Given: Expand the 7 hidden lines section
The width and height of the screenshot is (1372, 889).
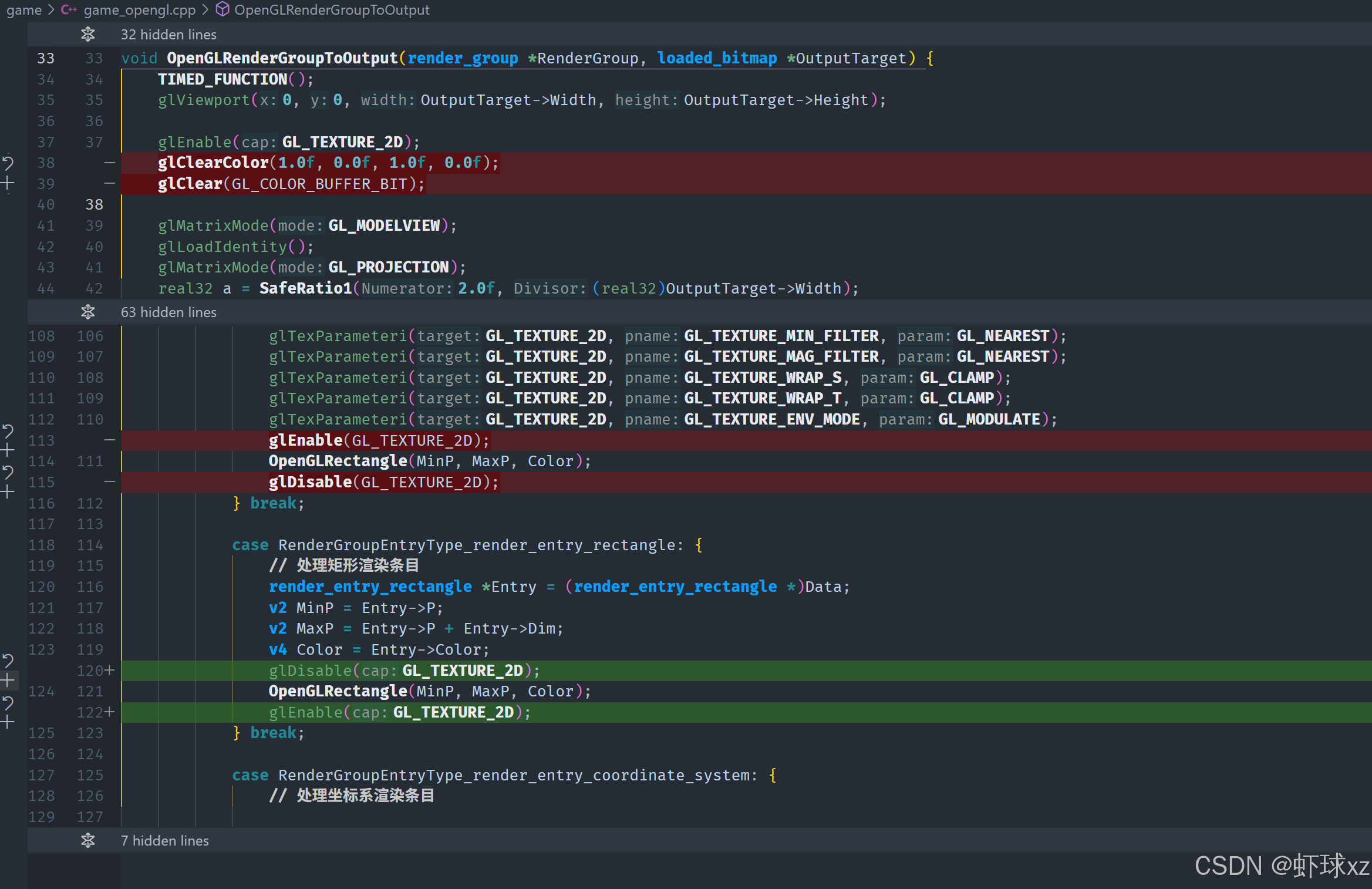Looking at the screenshot, I should [88, 841].
